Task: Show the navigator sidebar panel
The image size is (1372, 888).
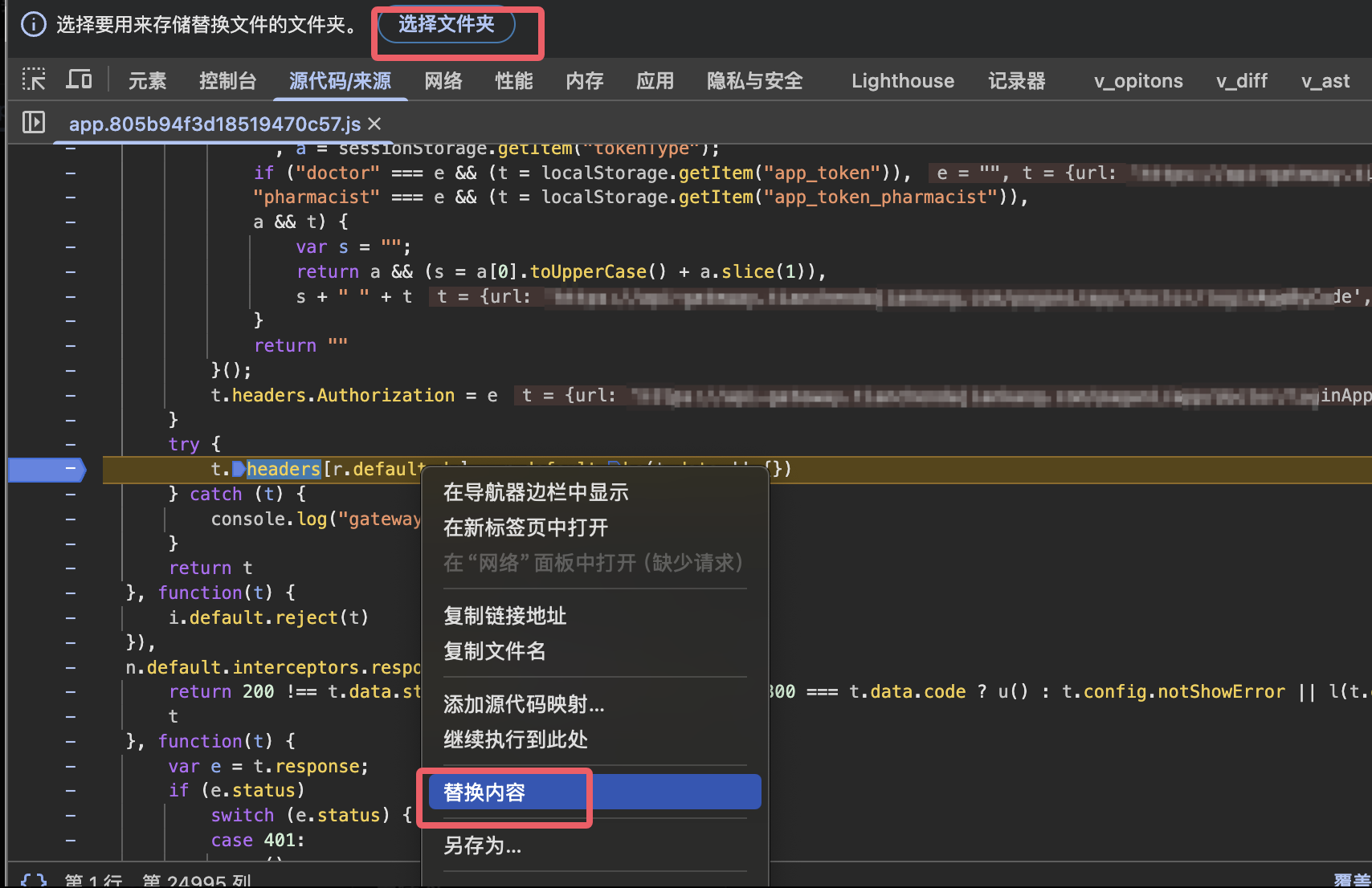Action: pyautogui.click(x=33, y=123)
